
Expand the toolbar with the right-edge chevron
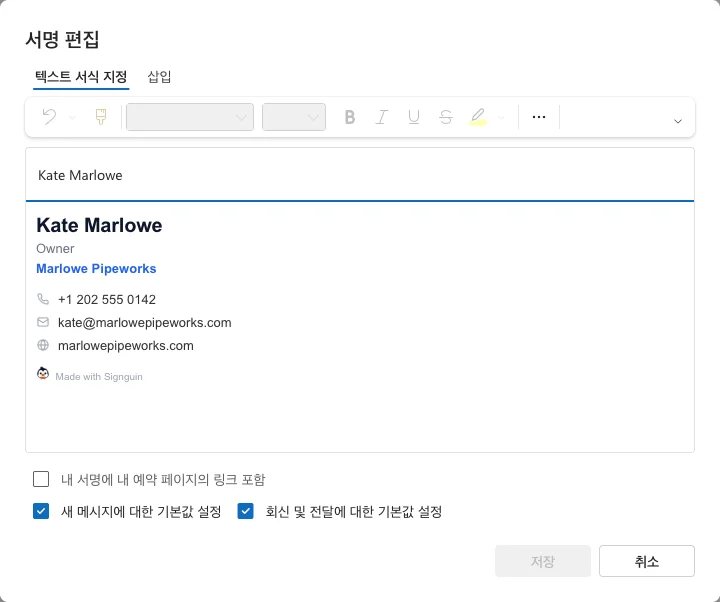click(x=678, y=121)
